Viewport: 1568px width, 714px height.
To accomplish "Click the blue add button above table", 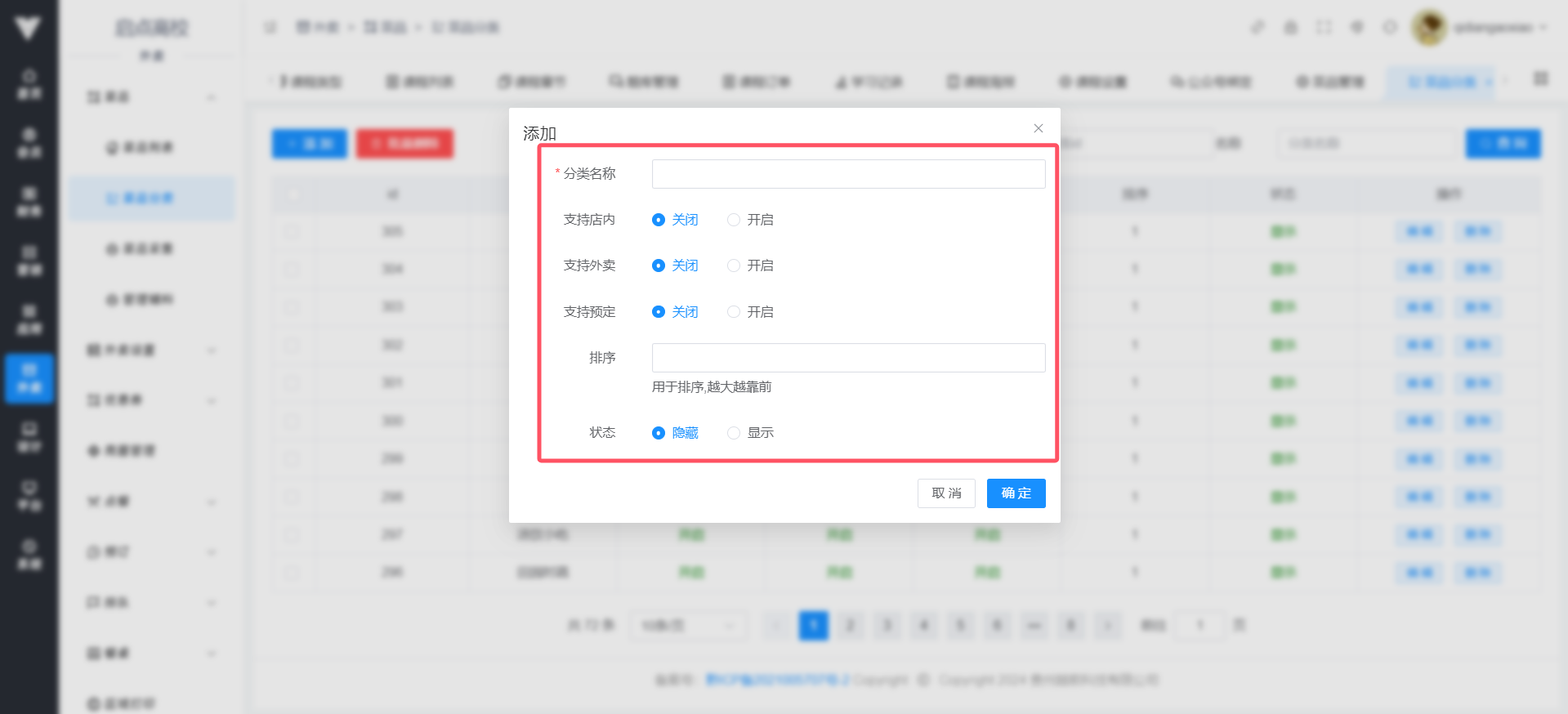I will point(309,144).
